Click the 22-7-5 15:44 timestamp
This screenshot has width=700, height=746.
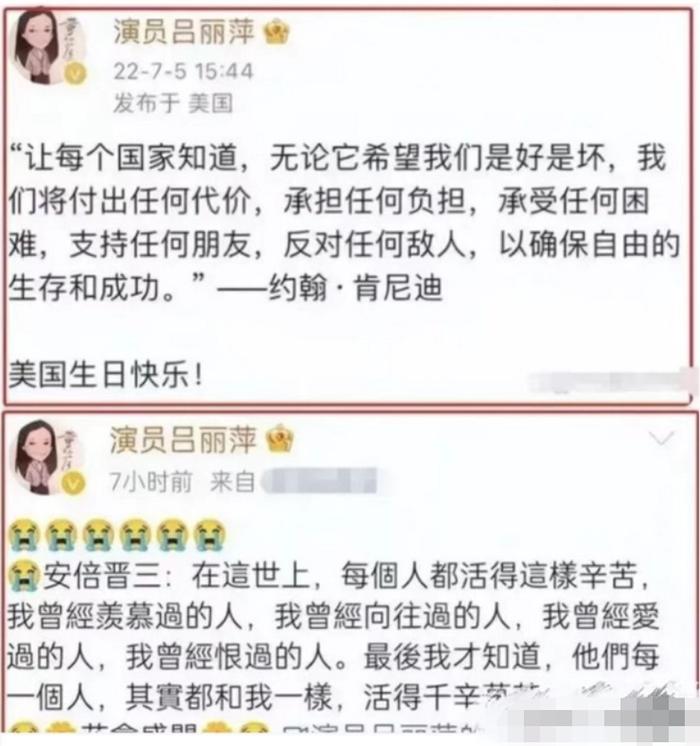coord(183,72)
